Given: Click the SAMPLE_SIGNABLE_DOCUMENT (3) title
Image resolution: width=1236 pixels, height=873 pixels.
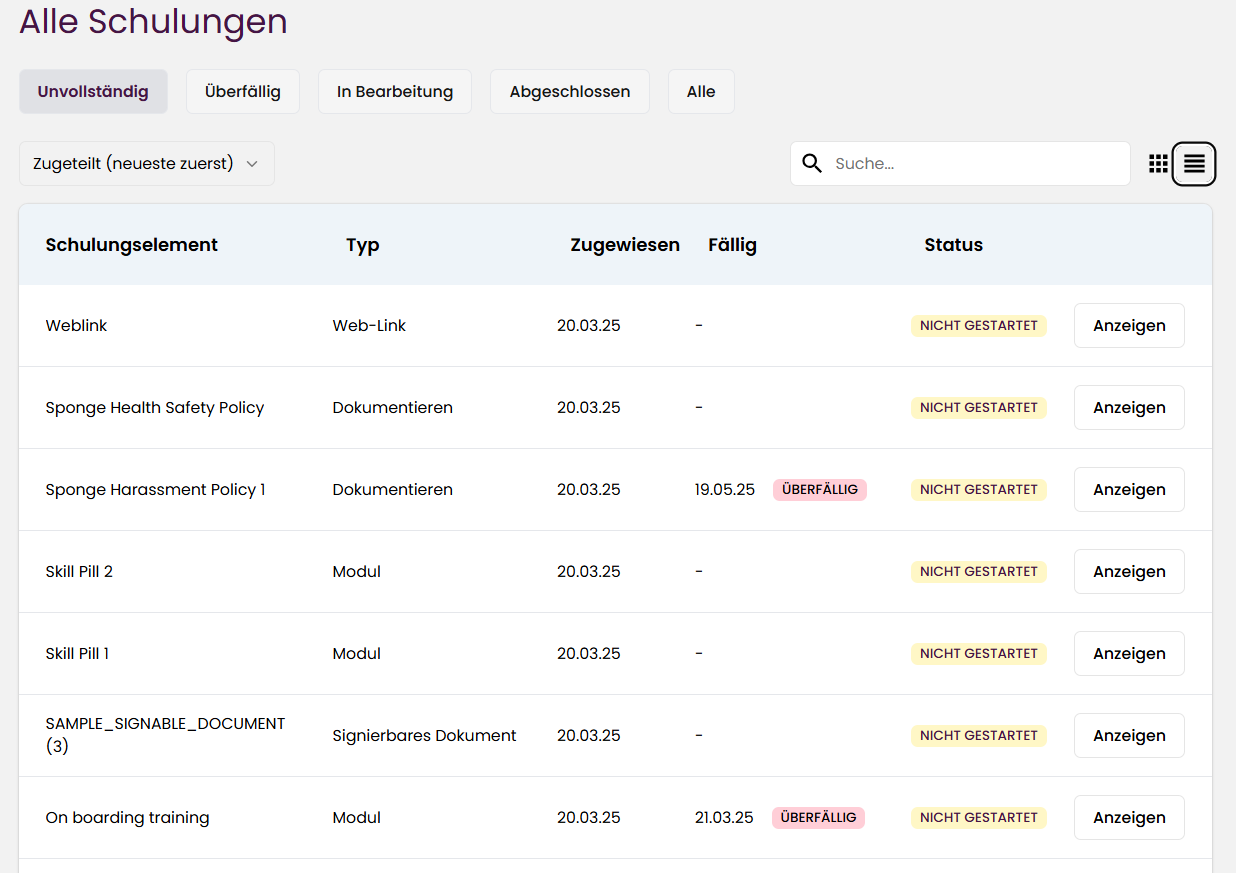Looking at the screenshot, I should click(165, 734).
